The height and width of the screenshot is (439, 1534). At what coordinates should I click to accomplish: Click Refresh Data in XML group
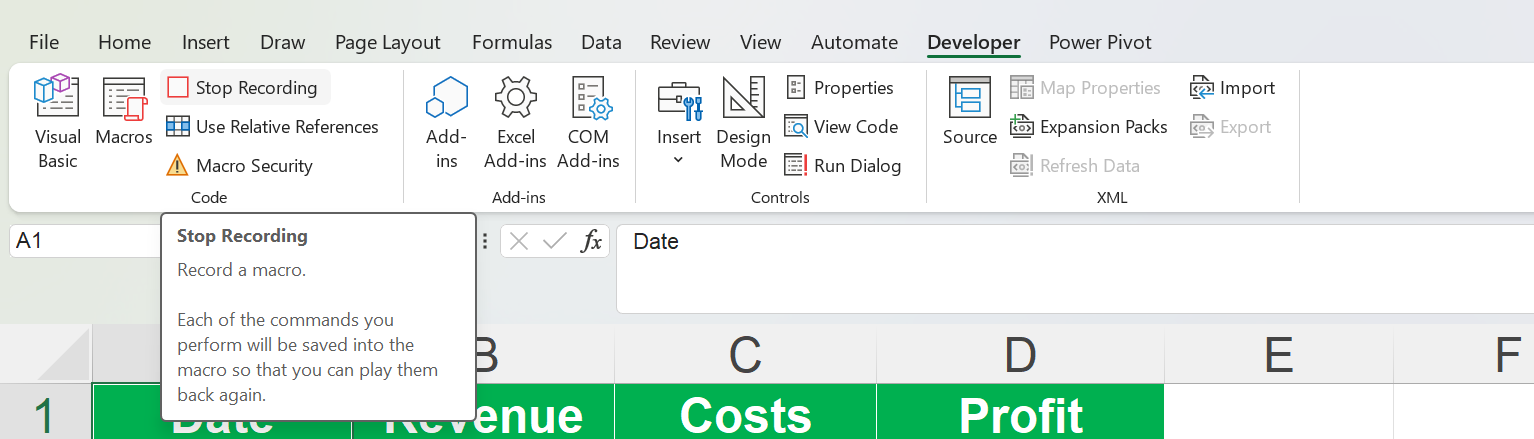pyautogui.click(x=1074, y=166)
